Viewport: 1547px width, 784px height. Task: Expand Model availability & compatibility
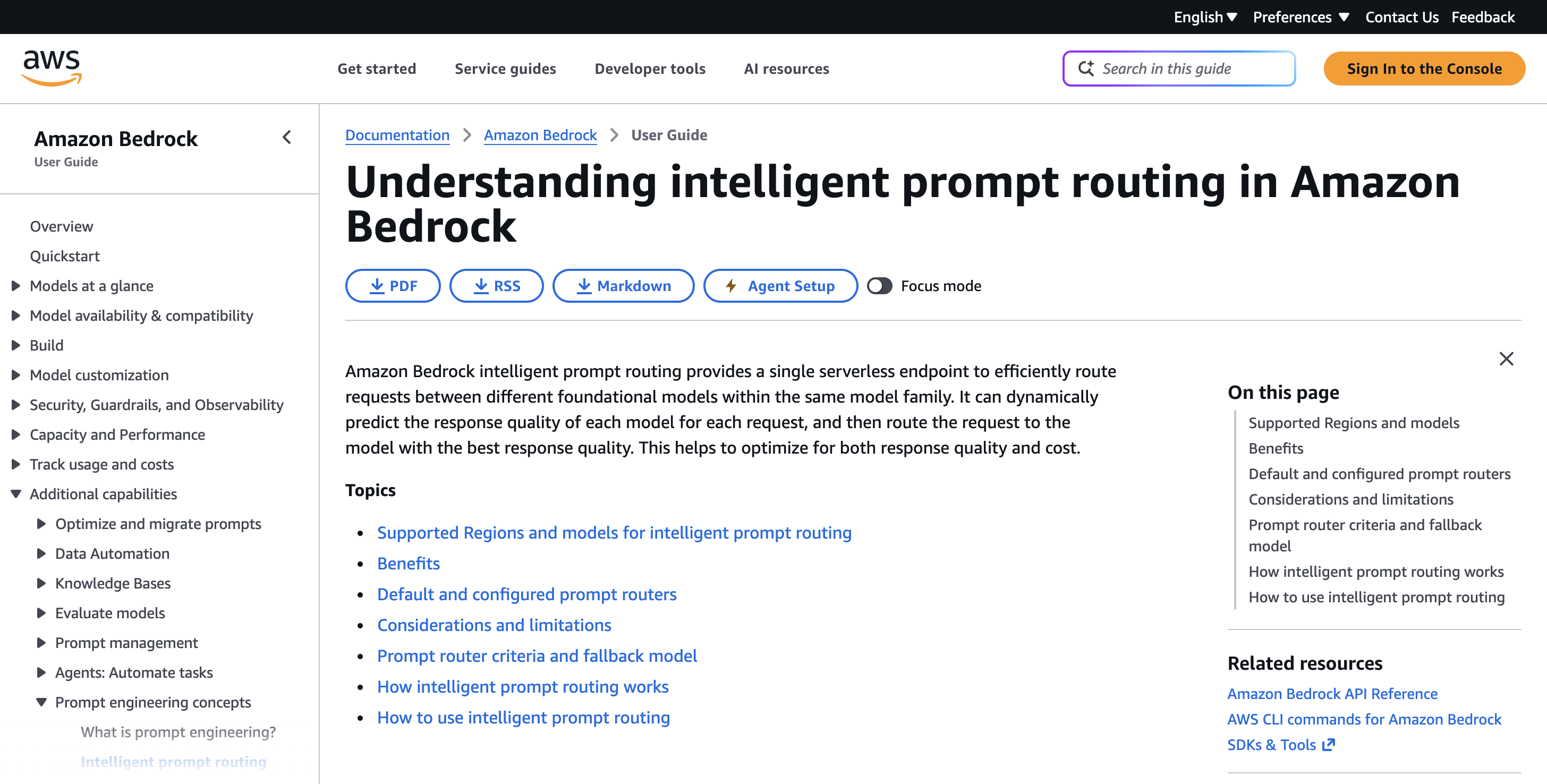tap(16, 315)
